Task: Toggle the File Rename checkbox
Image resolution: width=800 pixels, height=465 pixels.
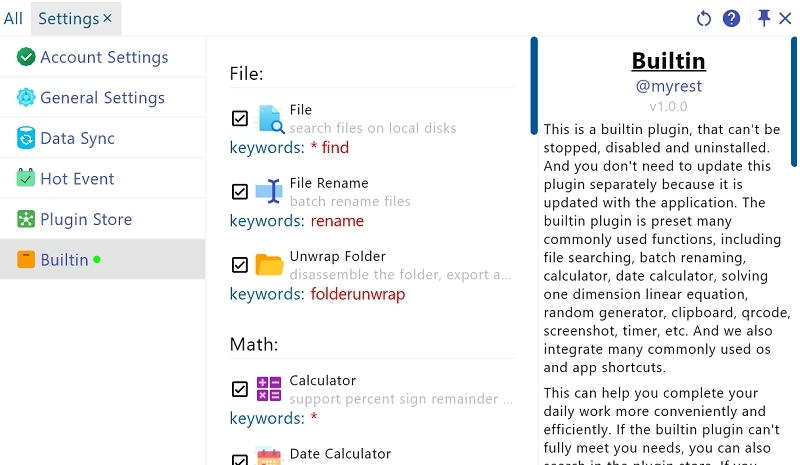Action: pos(240,192)
